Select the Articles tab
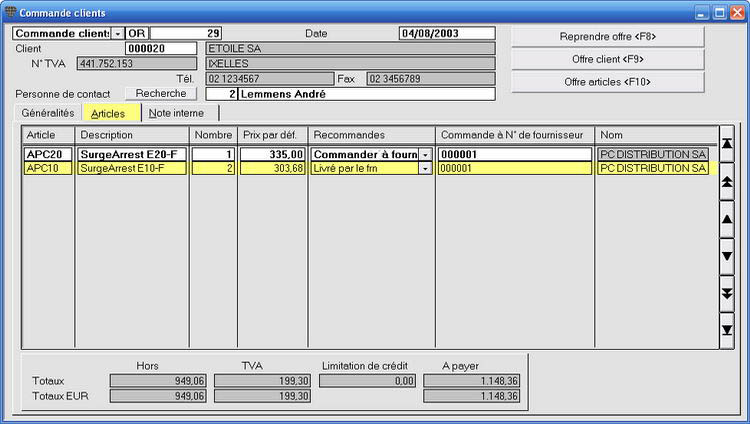750x424 pixels. pyautogui.click(x=108, y=113)
